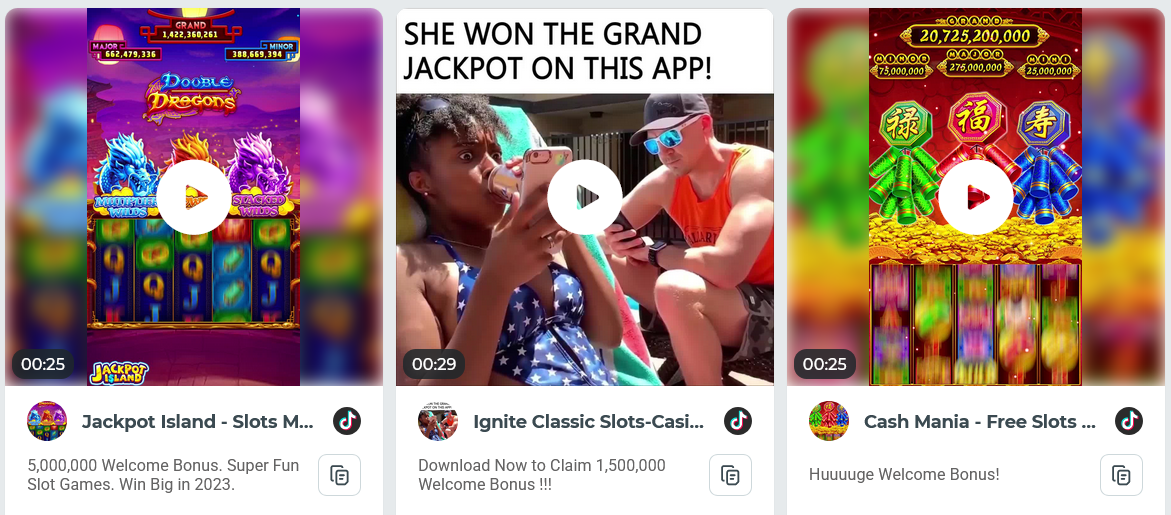Click the 20,725,200,000 grand jackpot banner
Viewport: 1171px width, 515px height.
coord(975,35)
